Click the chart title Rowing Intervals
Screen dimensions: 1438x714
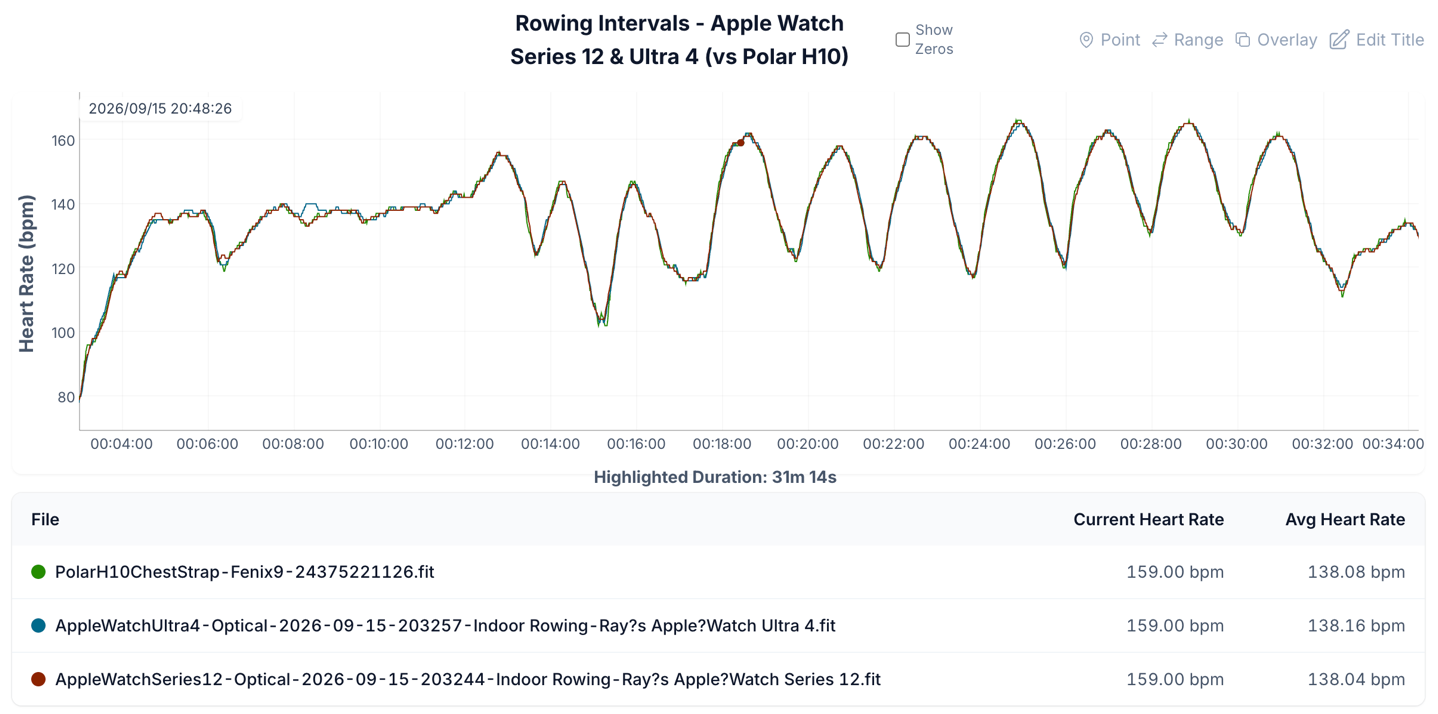679,40
